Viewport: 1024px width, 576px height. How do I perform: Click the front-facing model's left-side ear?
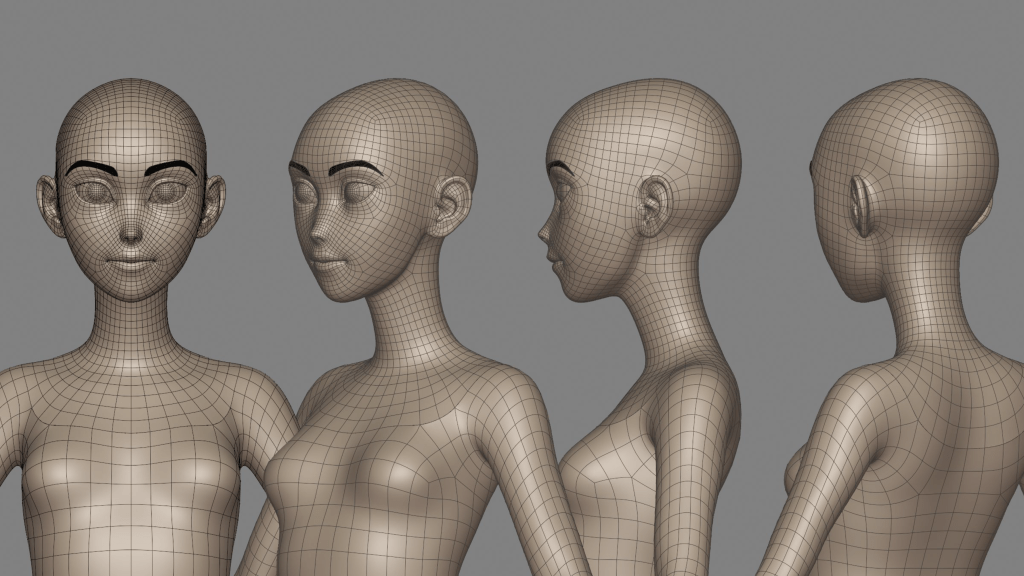(x=50, y=205)
